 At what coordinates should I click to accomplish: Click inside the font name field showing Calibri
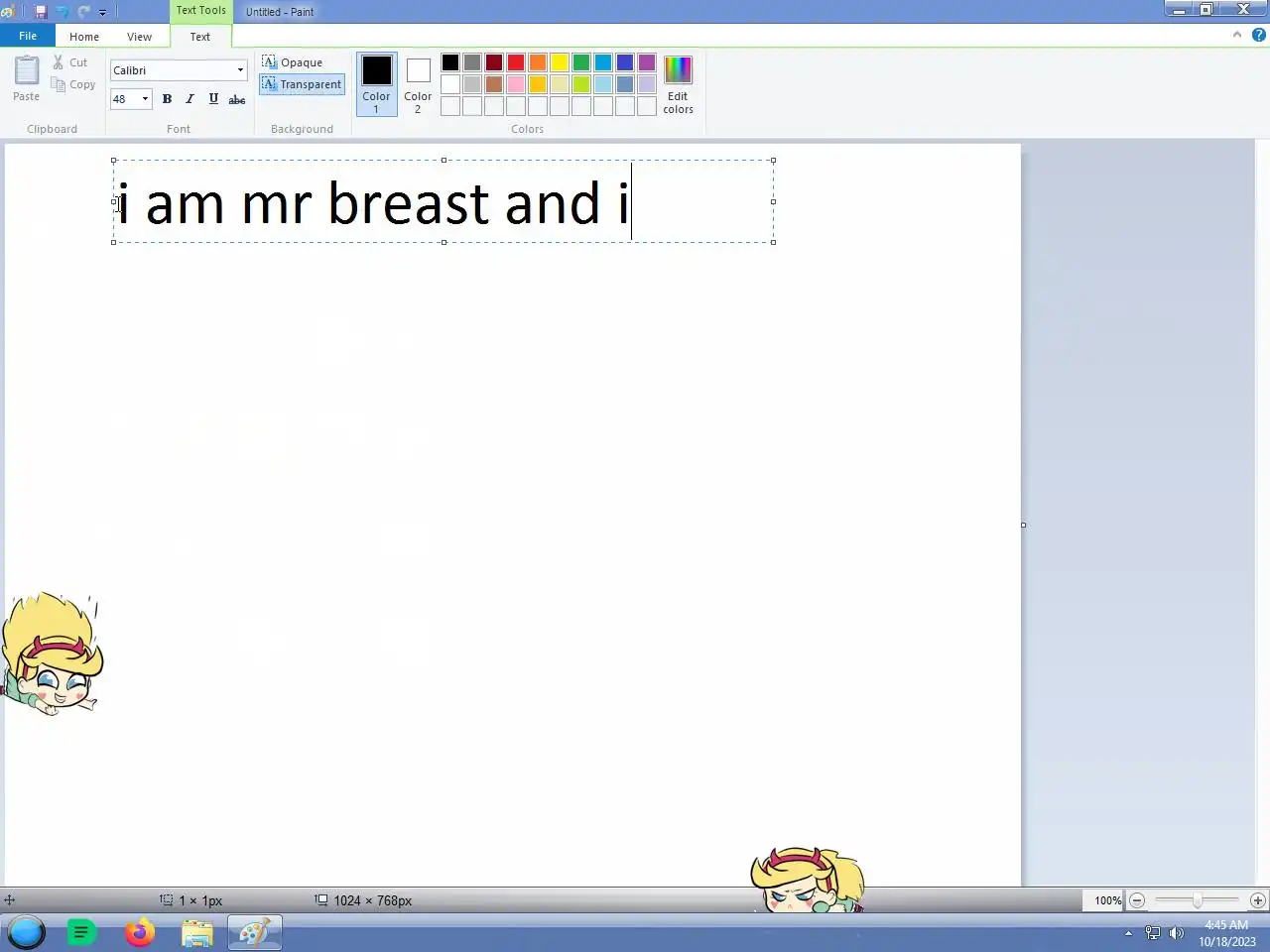click(x=172, y=70)
